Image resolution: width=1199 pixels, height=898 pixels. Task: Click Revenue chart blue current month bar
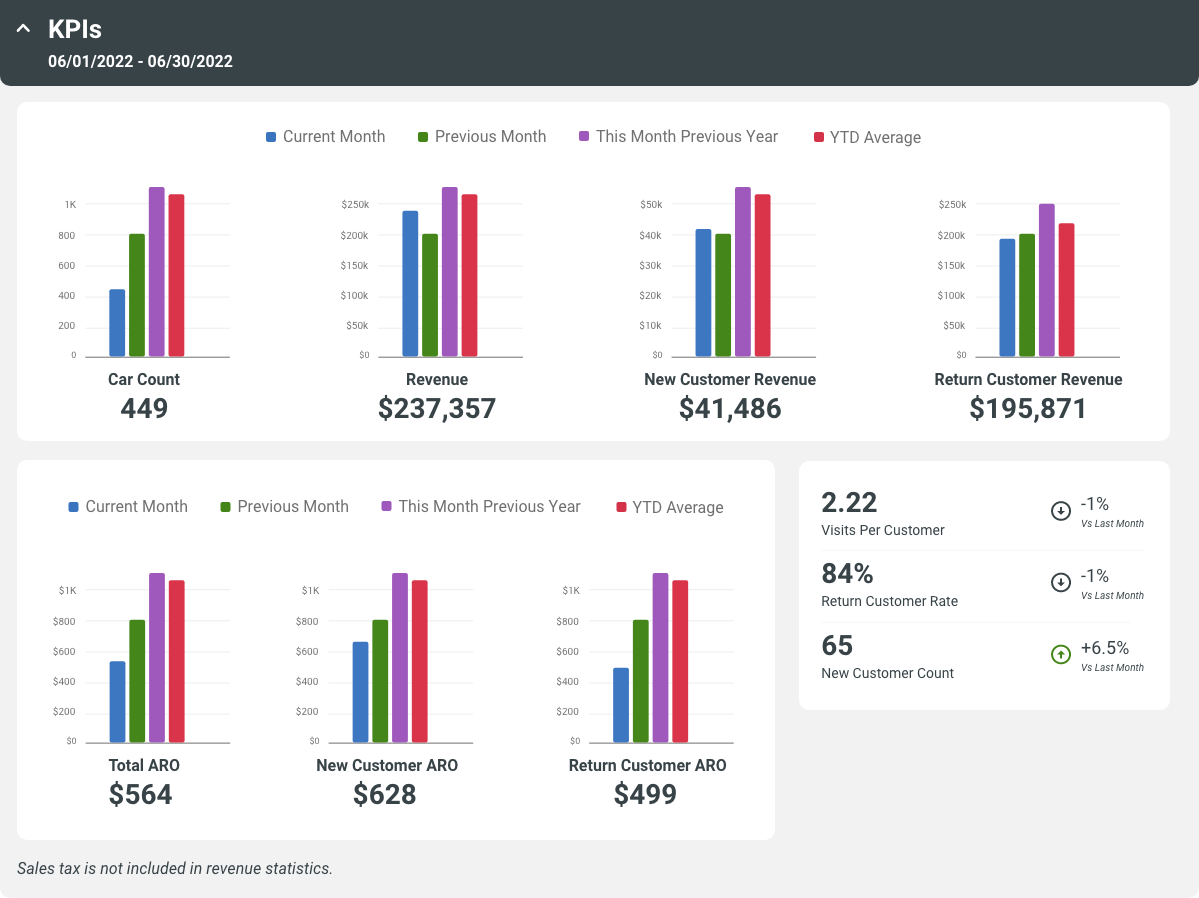(411, 284)
